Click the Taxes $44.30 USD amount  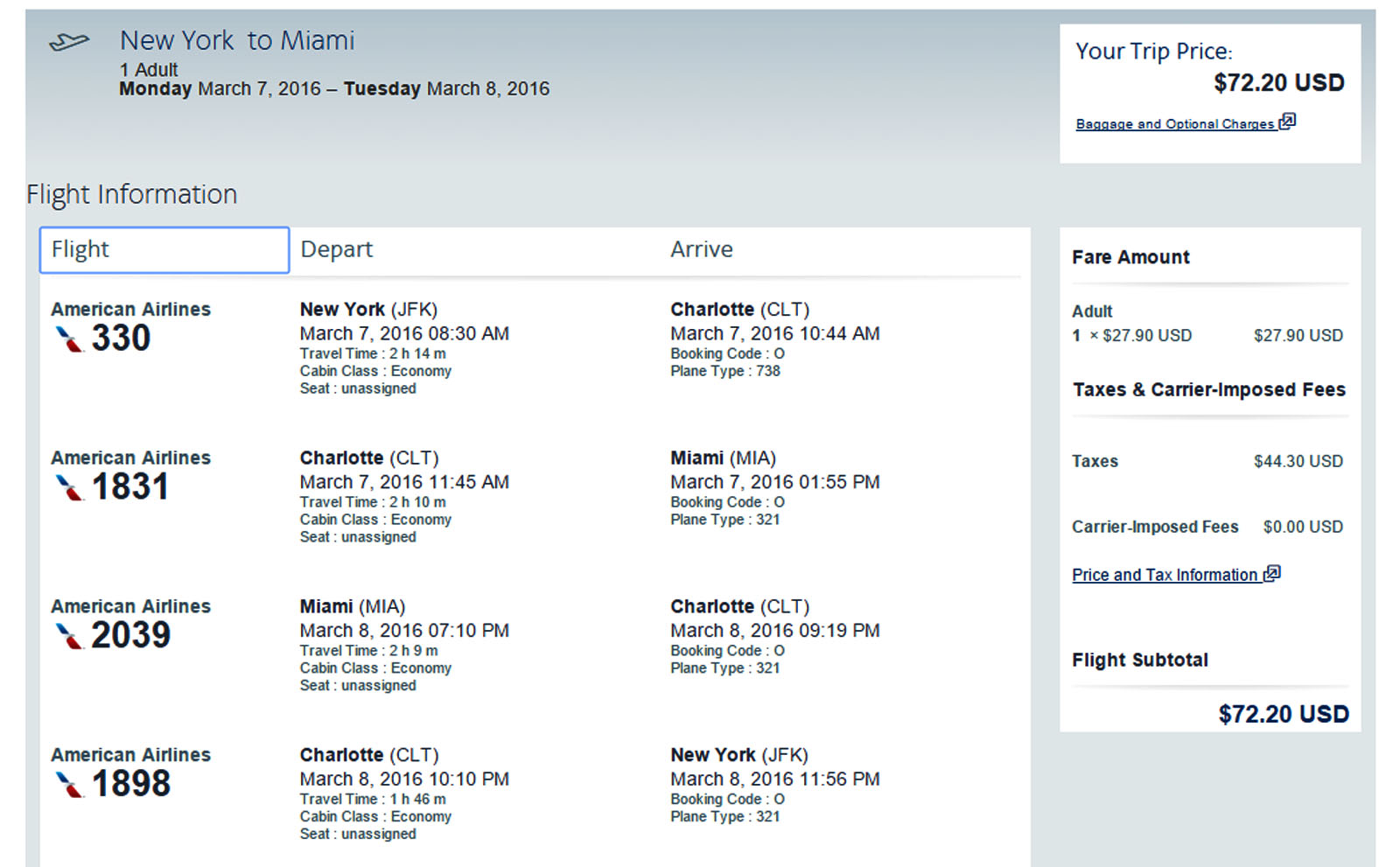[1298, 461]
